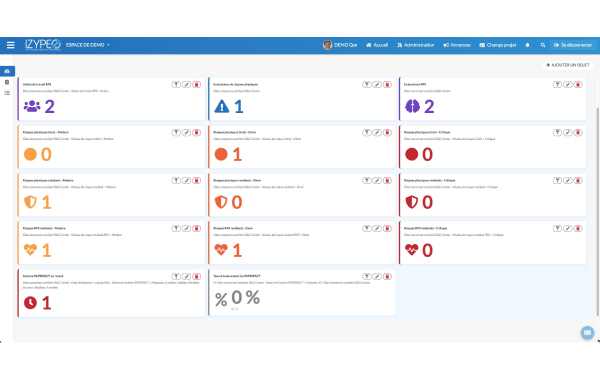Open the chat widget bubble at bottom right

tap(587, 333)
